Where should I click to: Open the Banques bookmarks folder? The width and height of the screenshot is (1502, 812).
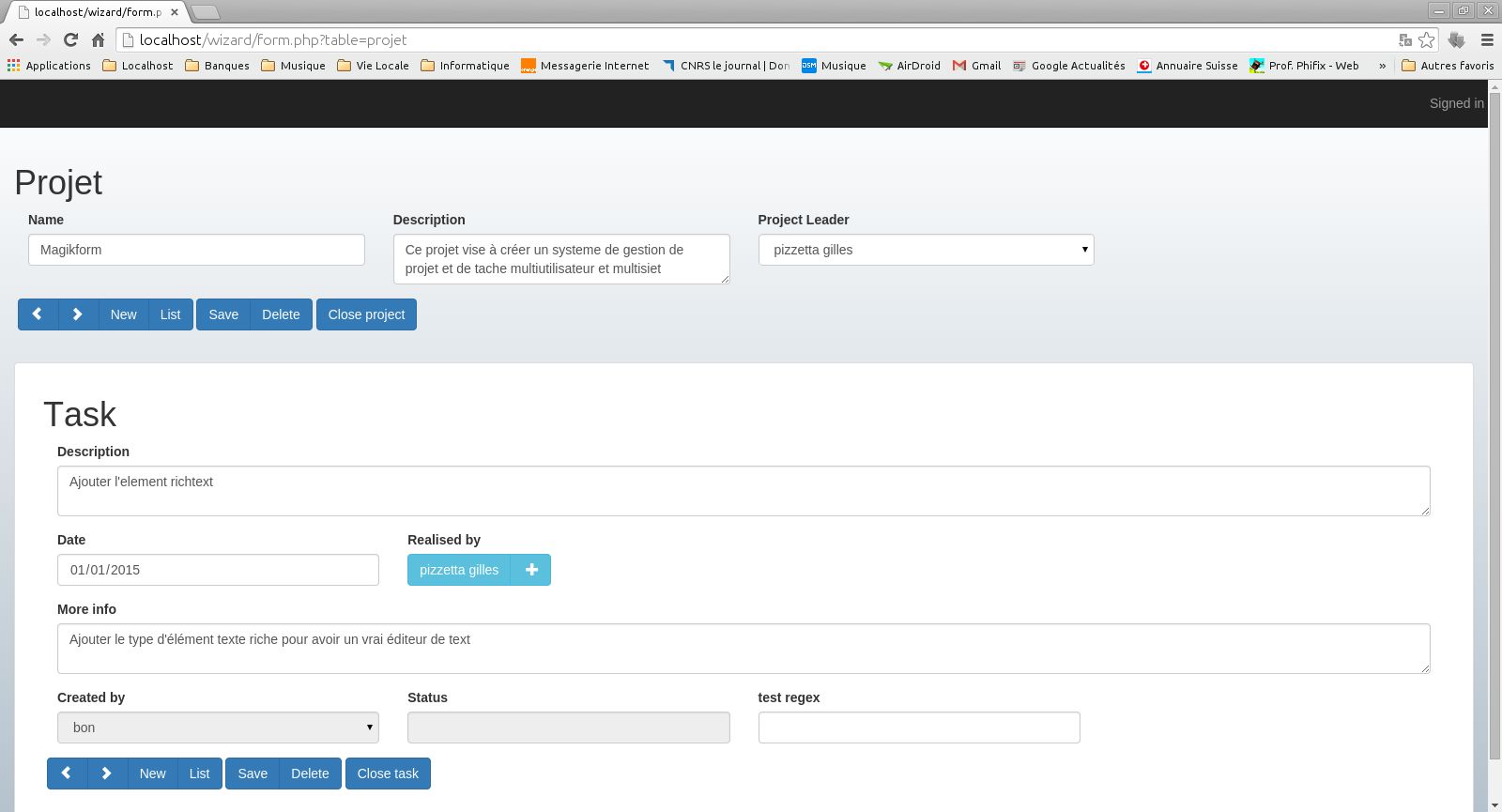tap(218, 66)
